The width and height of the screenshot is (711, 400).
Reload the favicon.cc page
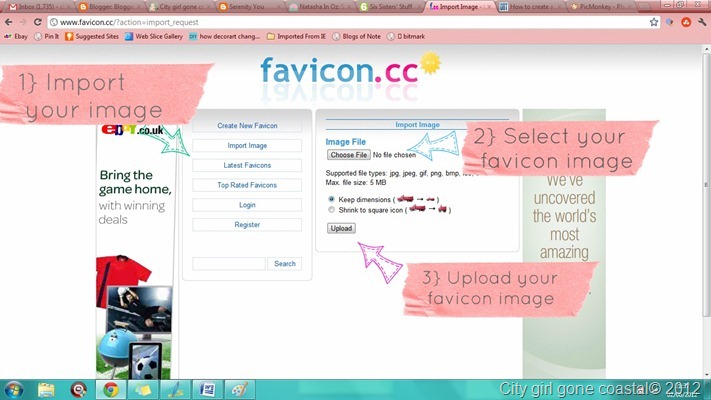pos(38,22)
